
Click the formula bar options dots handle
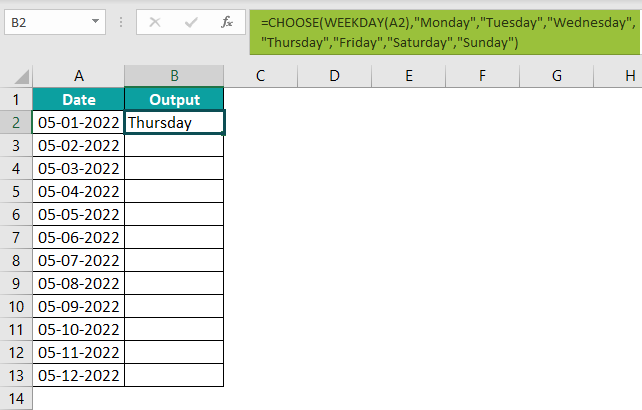121,22
